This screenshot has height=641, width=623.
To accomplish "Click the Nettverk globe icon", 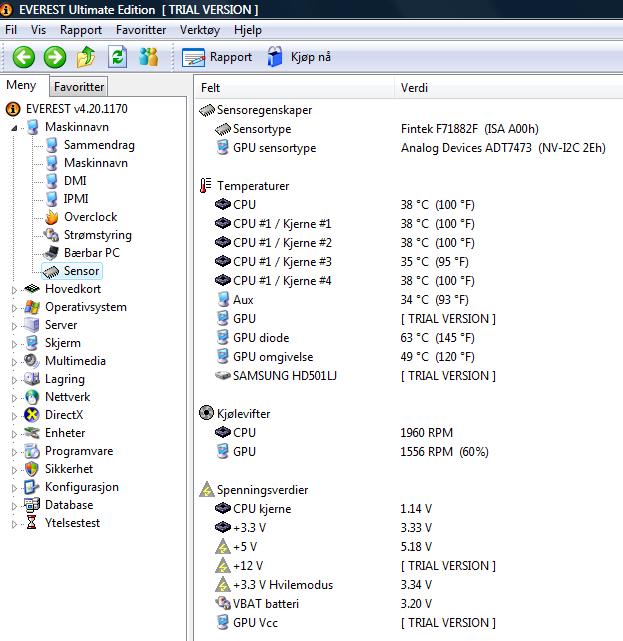I will click(x=32, y=397).
